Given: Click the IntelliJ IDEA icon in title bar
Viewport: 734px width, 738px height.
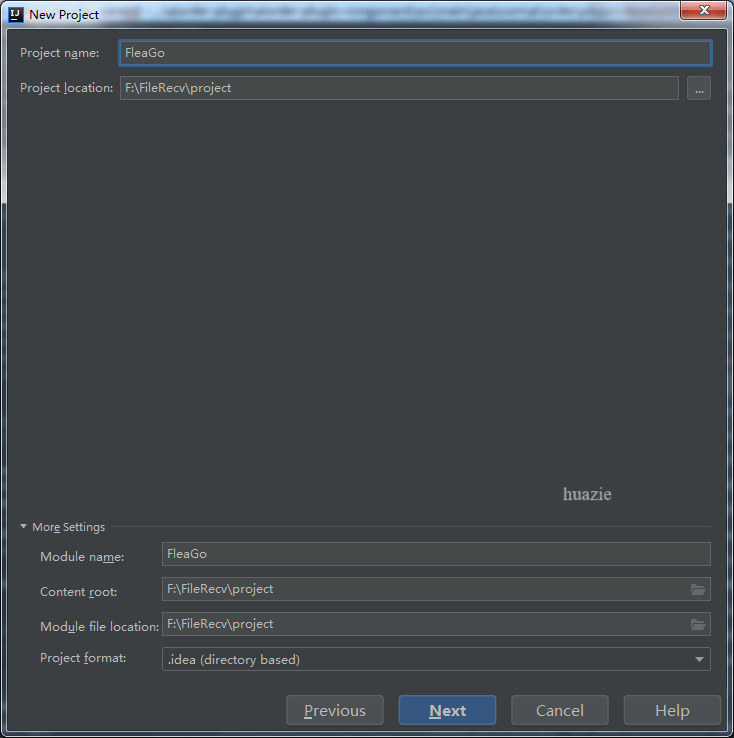Looking at the screenshot, I should pos(16,15).
